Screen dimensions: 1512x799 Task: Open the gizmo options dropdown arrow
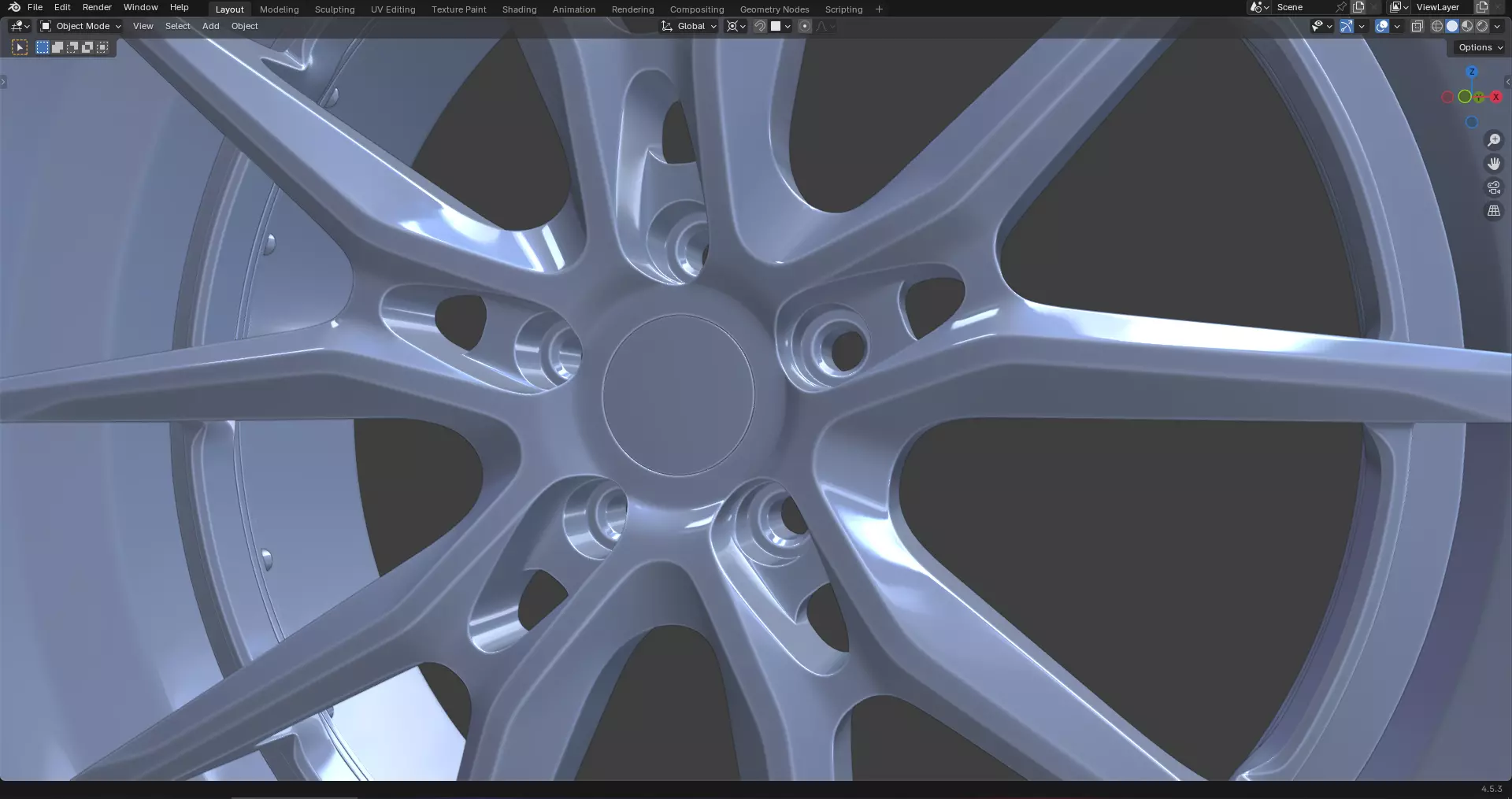[x=1362, y=26]
